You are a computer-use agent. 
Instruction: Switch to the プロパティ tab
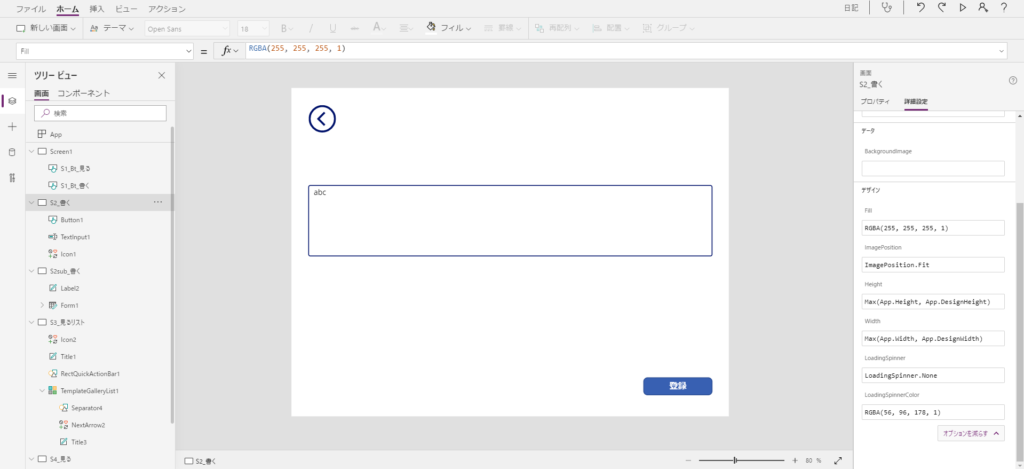coord(875,102)
